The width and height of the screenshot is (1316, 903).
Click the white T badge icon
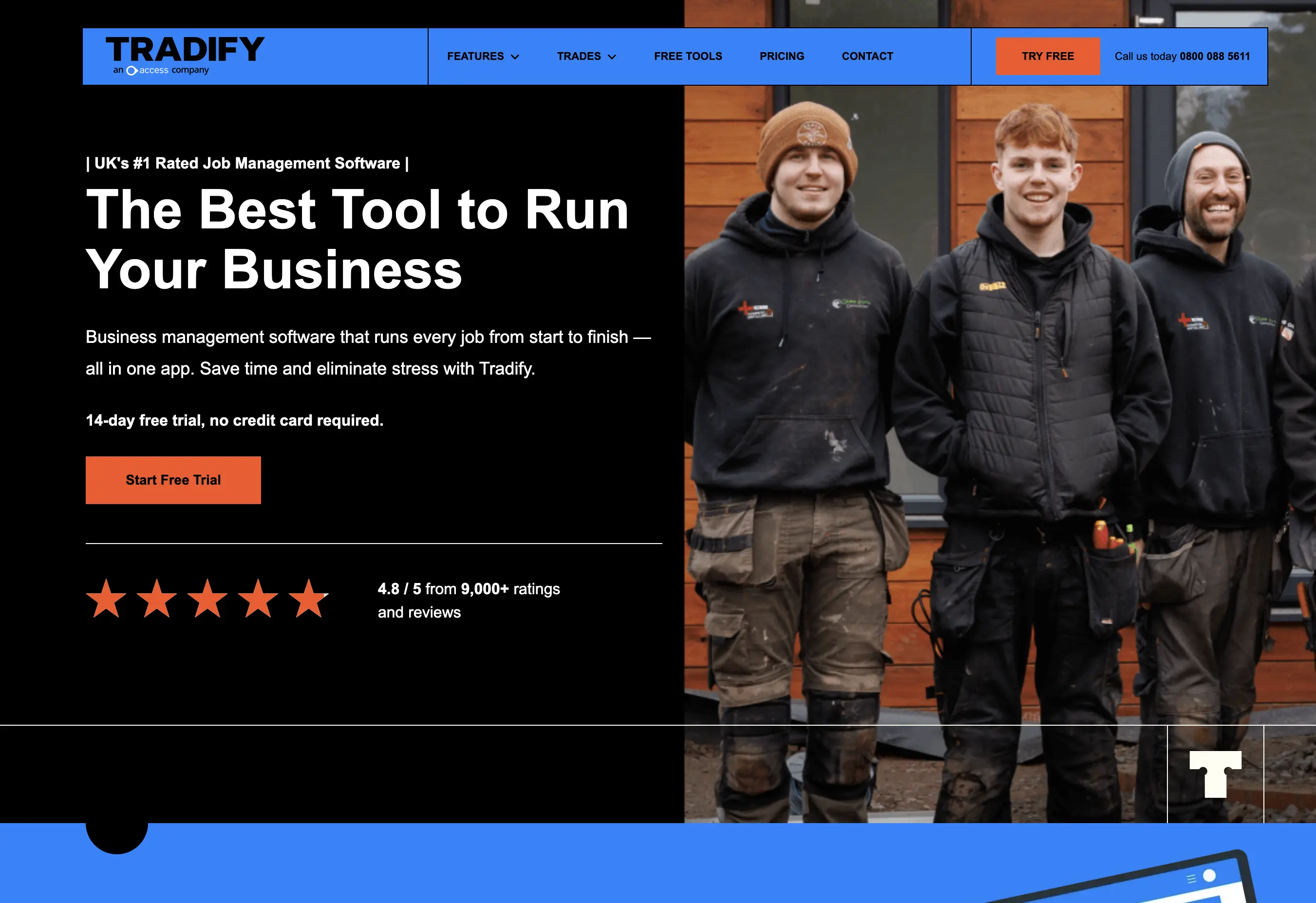(x=1215, y=774)
